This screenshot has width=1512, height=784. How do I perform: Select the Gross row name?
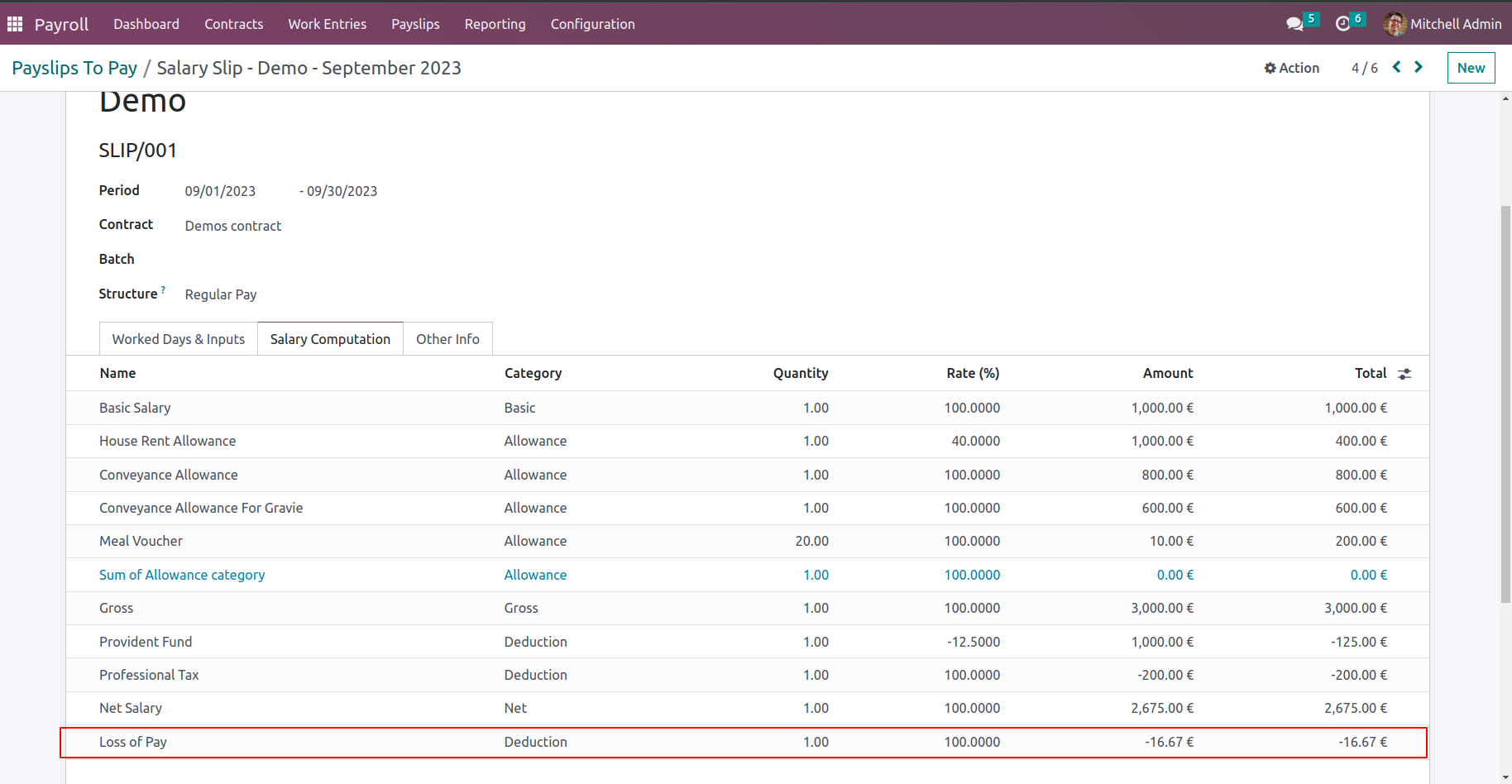116,608
